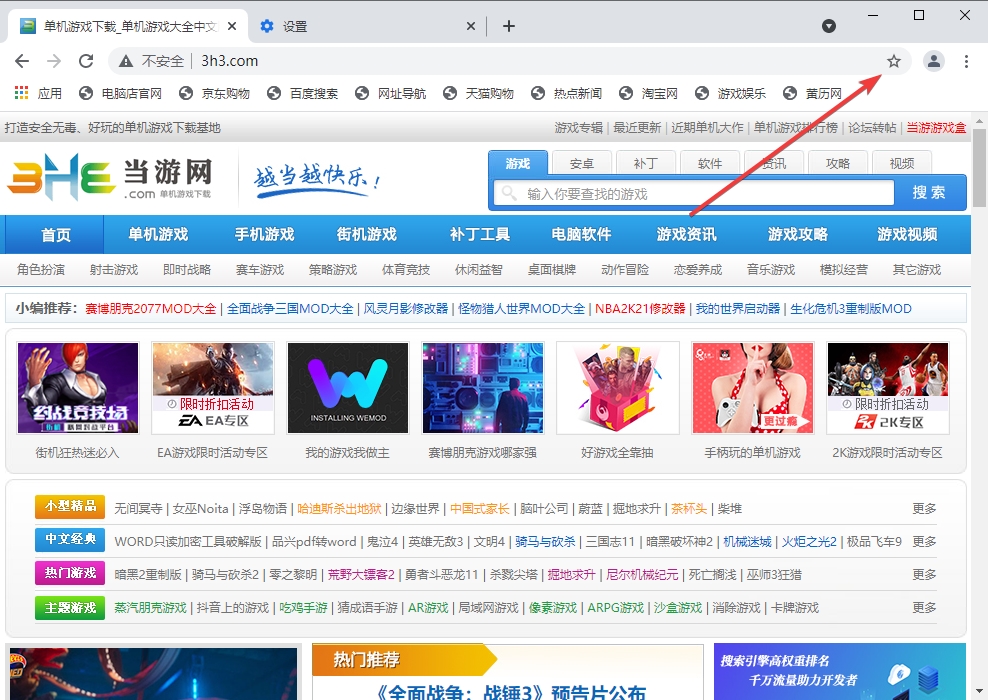Open 当游游戏盒 link in top bar
Viewport: 988px width, 700px height.
[x=936, y=128]
